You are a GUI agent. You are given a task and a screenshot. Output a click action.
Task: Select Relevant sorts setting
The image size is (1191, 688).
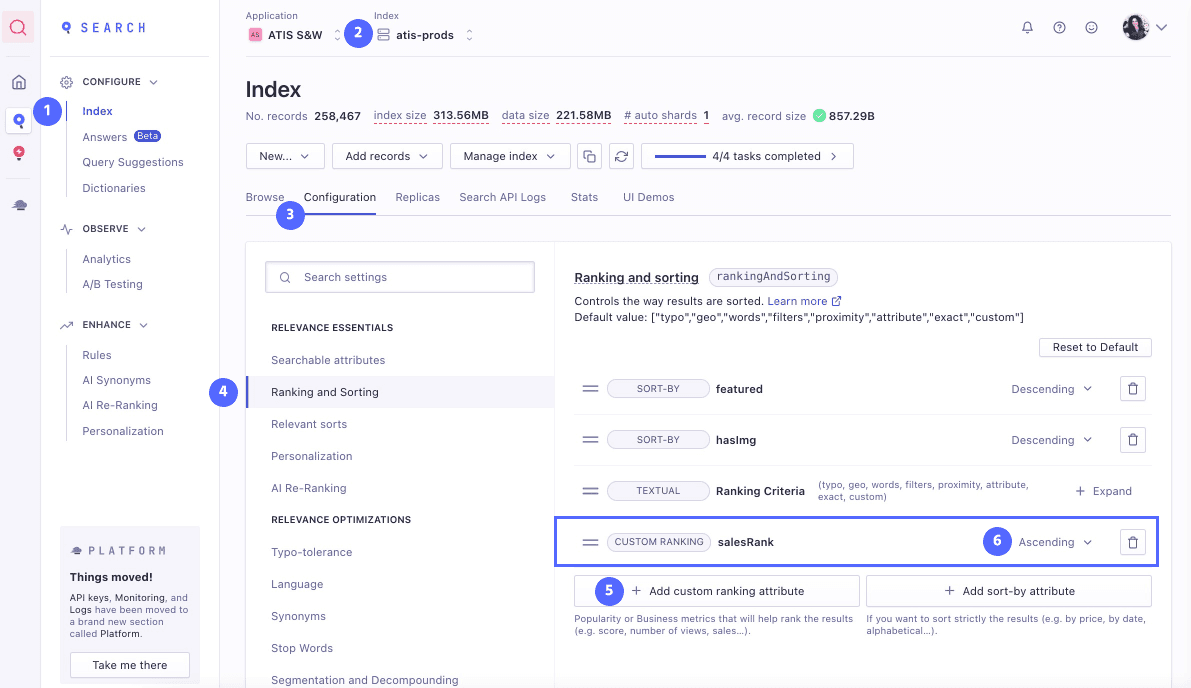(x=309, y=424)
